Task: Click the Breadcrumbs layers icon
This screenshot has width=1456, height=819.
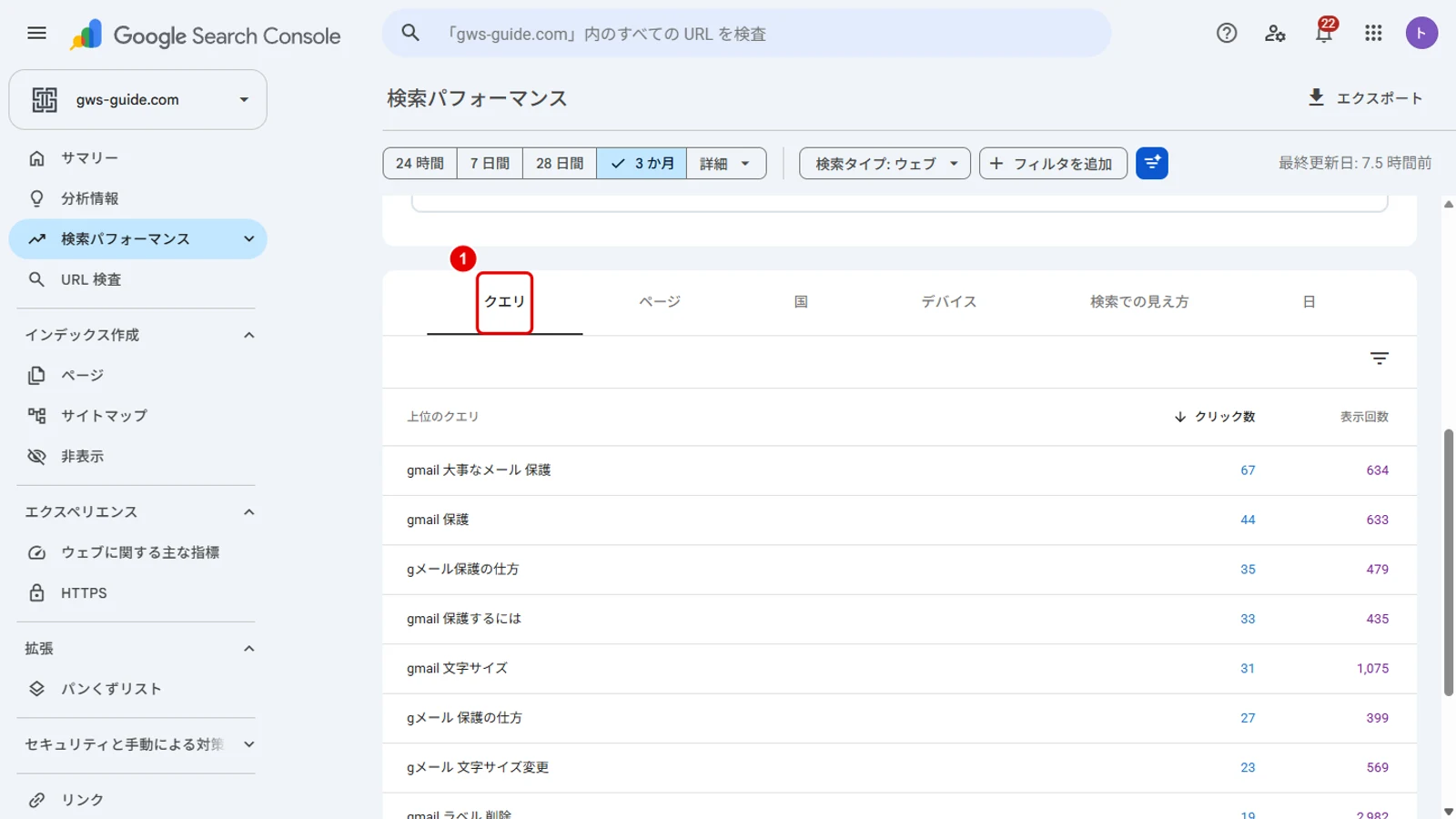Action: [x=36, y=689]
